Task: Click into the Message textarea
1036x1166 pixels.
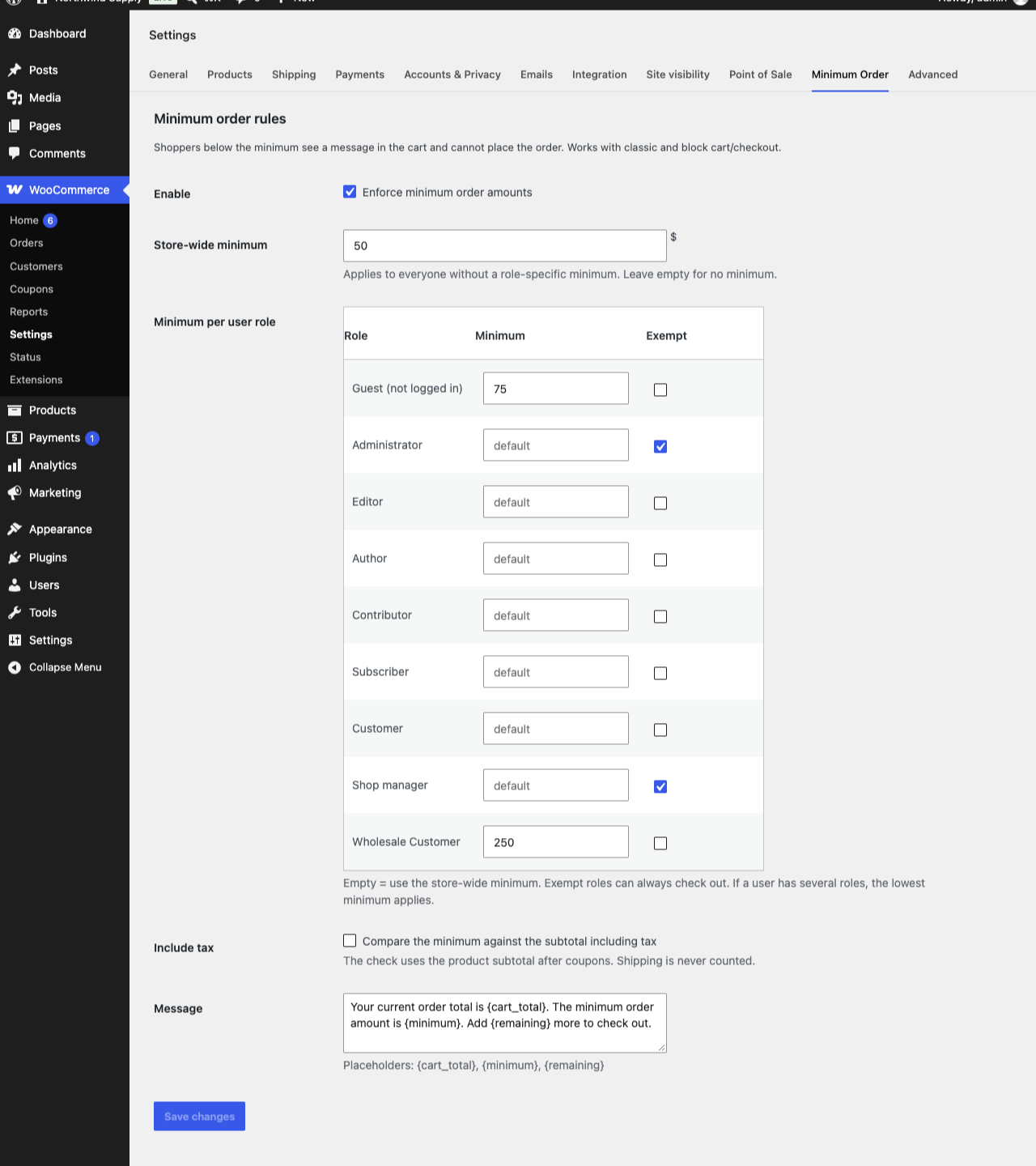Action: click(505, 1023)
